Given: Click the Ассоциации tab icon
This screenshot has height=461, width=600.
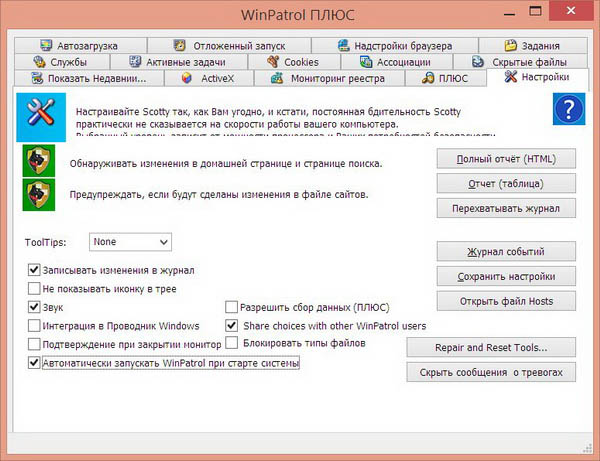Looking at the screenshot, I should pyautogui.click(x=366, y=62).
